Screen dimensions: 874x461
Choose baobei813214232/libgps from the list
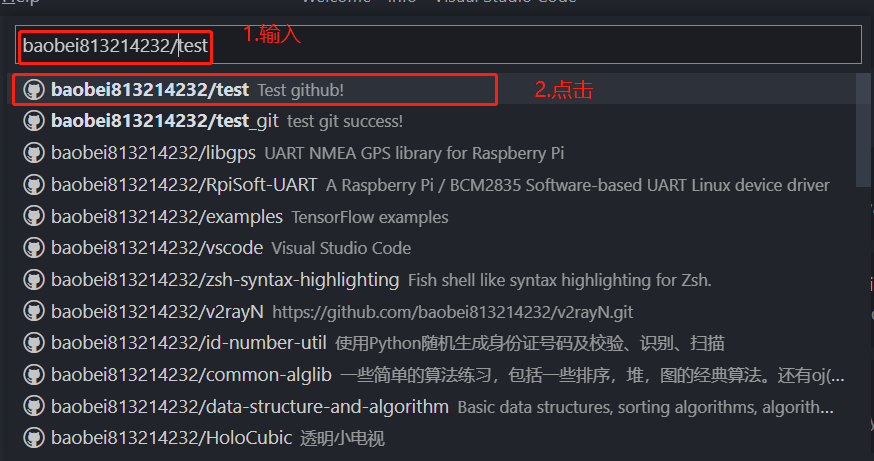tap(153, 153)
